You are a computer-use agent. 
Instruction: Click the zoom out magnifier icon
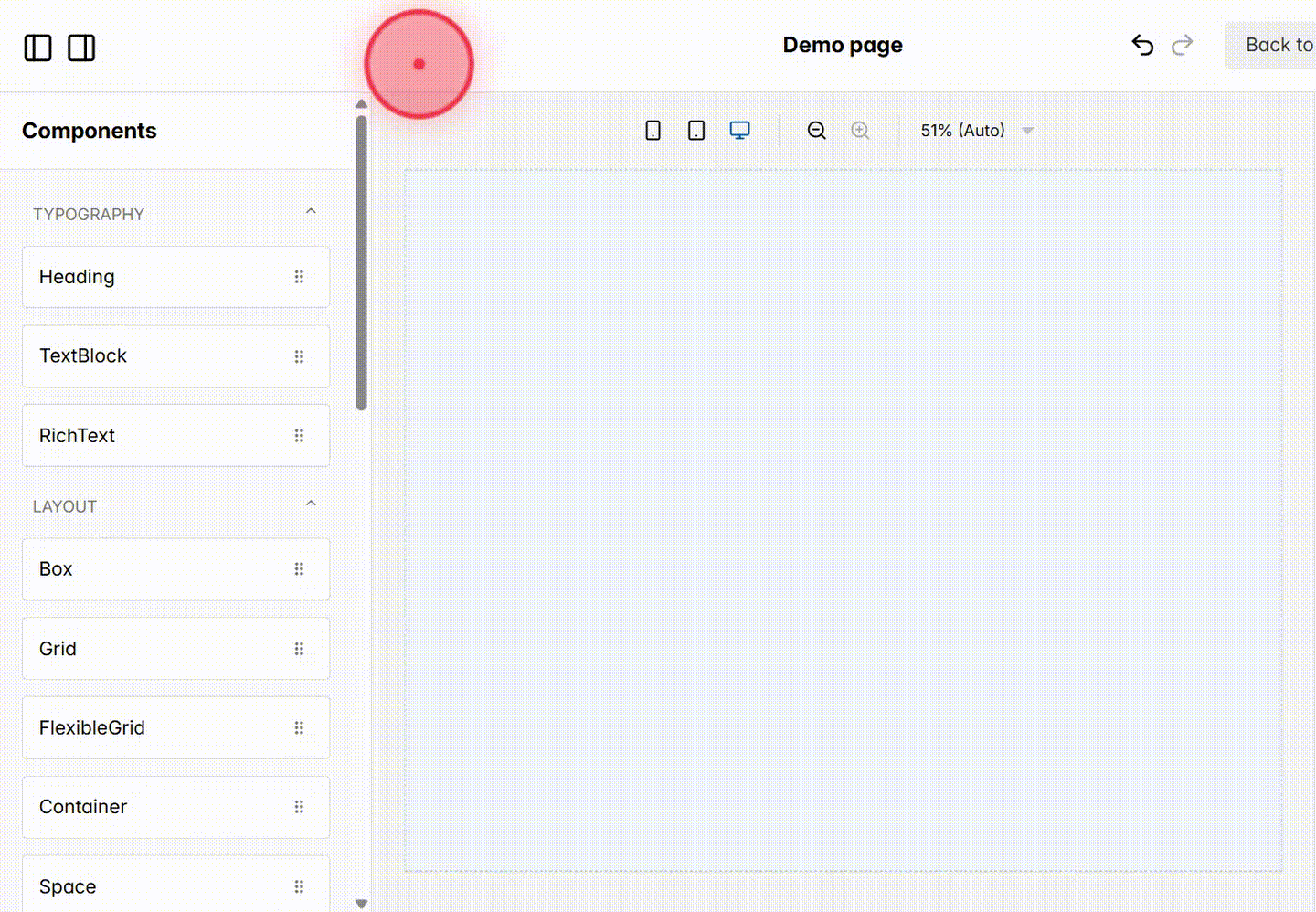click(x=816, y=130)
